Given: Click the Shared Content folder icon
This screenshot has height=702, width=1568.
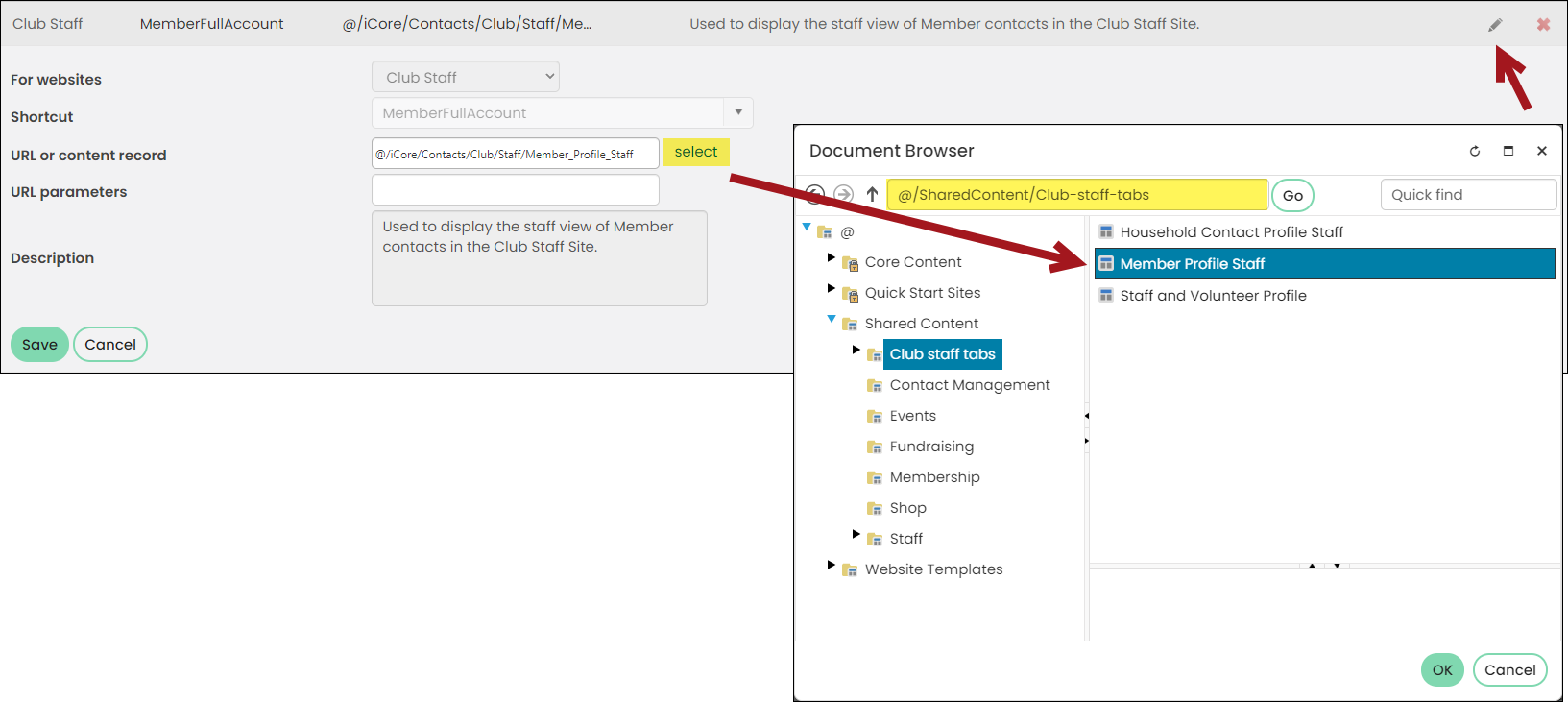Looking at the screenshot, I should (850, 324).
